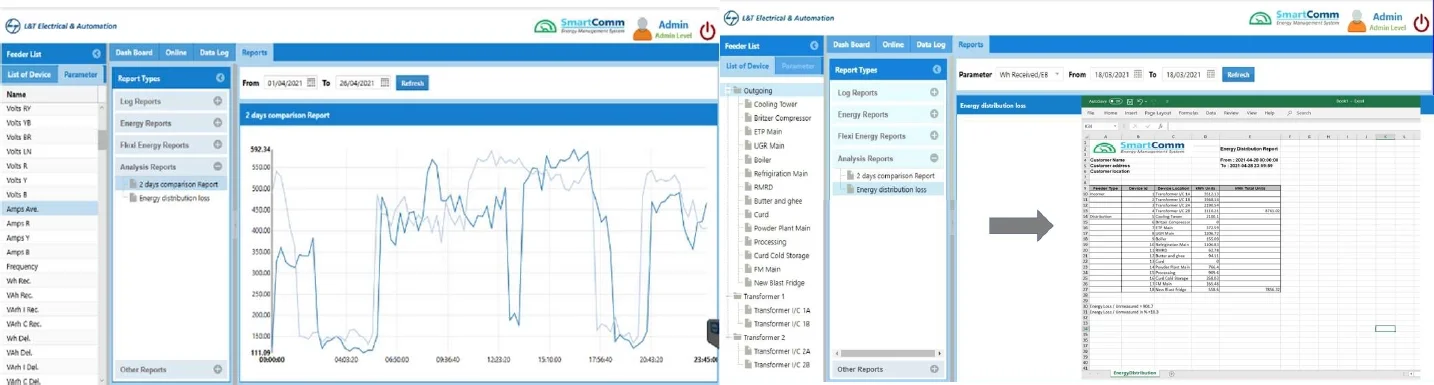
Task: Select Amps Ave. parameter row
Action: [49, 209]
